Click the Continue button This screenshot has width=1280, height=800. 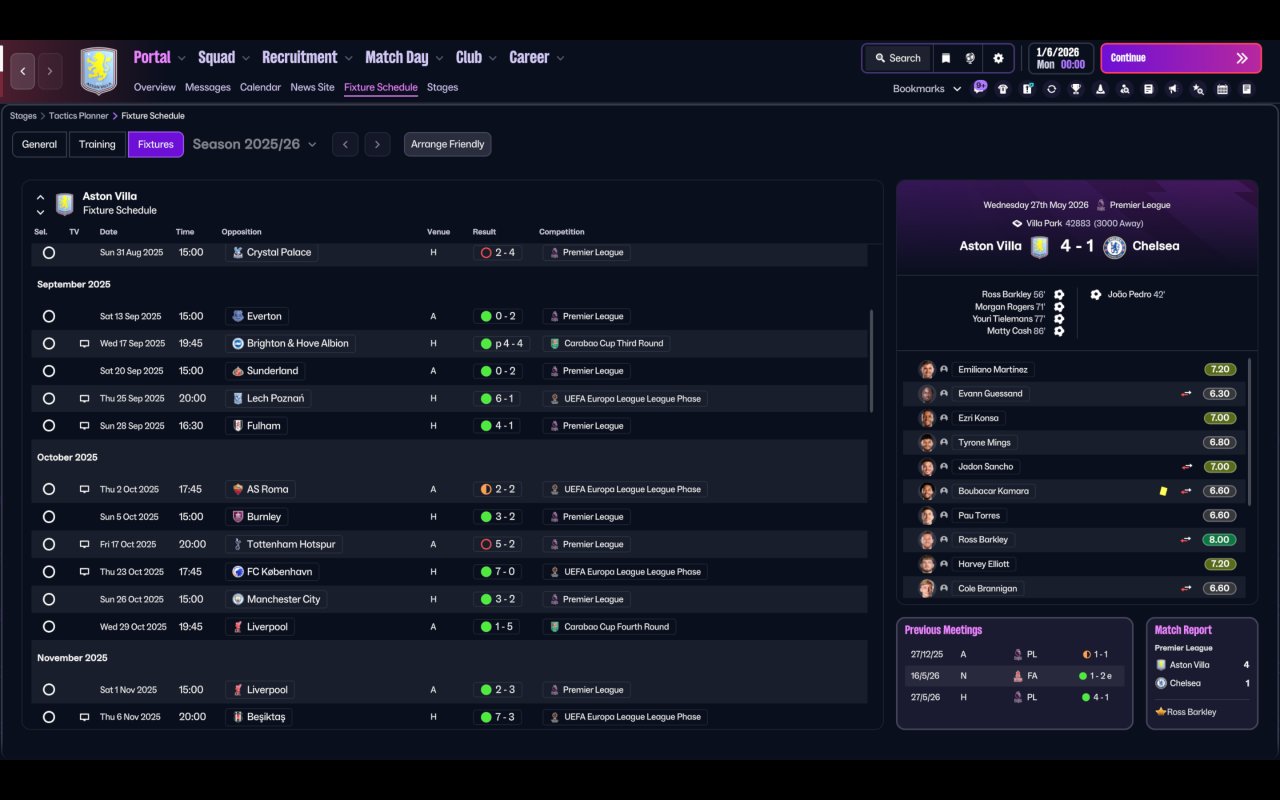[x=1182, y=58]
